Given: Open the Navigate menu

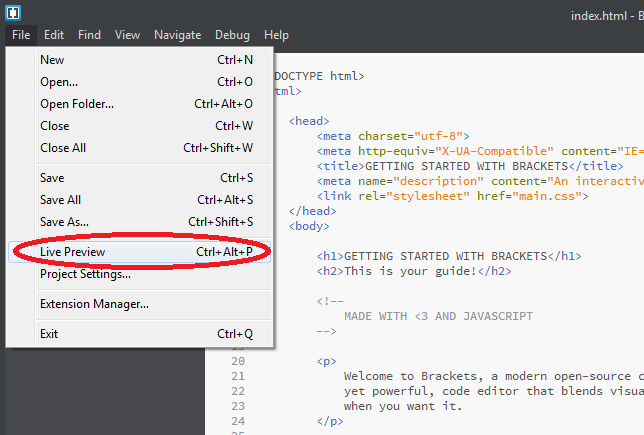Looking at the screenshot, I should 177,35.
